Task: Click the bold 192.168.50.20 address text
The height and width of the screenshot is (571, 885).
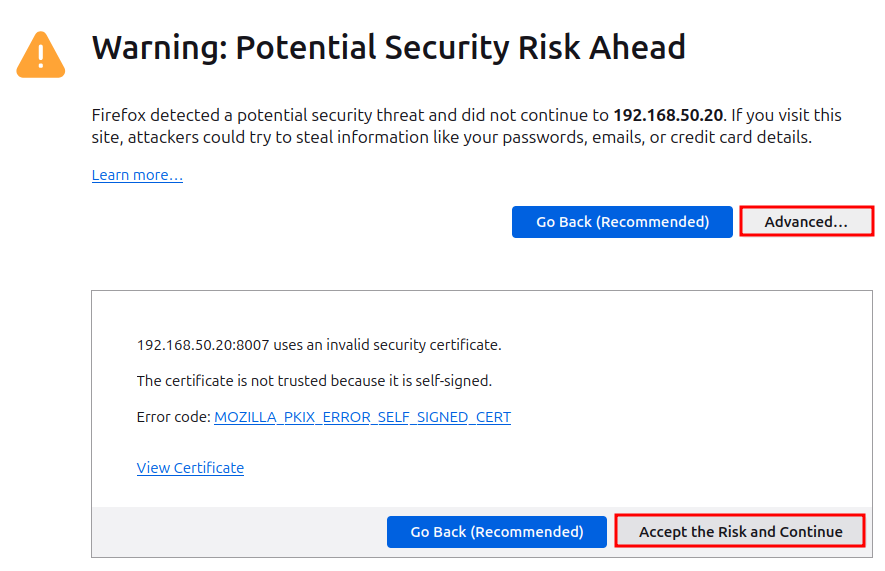Action: pos(668,115)
